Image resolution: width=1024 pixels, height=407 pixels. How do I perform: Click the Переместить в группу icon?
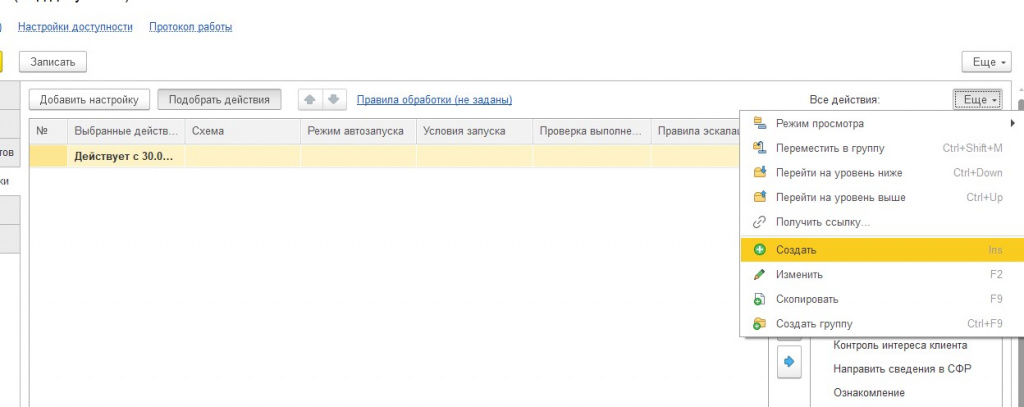759,148
